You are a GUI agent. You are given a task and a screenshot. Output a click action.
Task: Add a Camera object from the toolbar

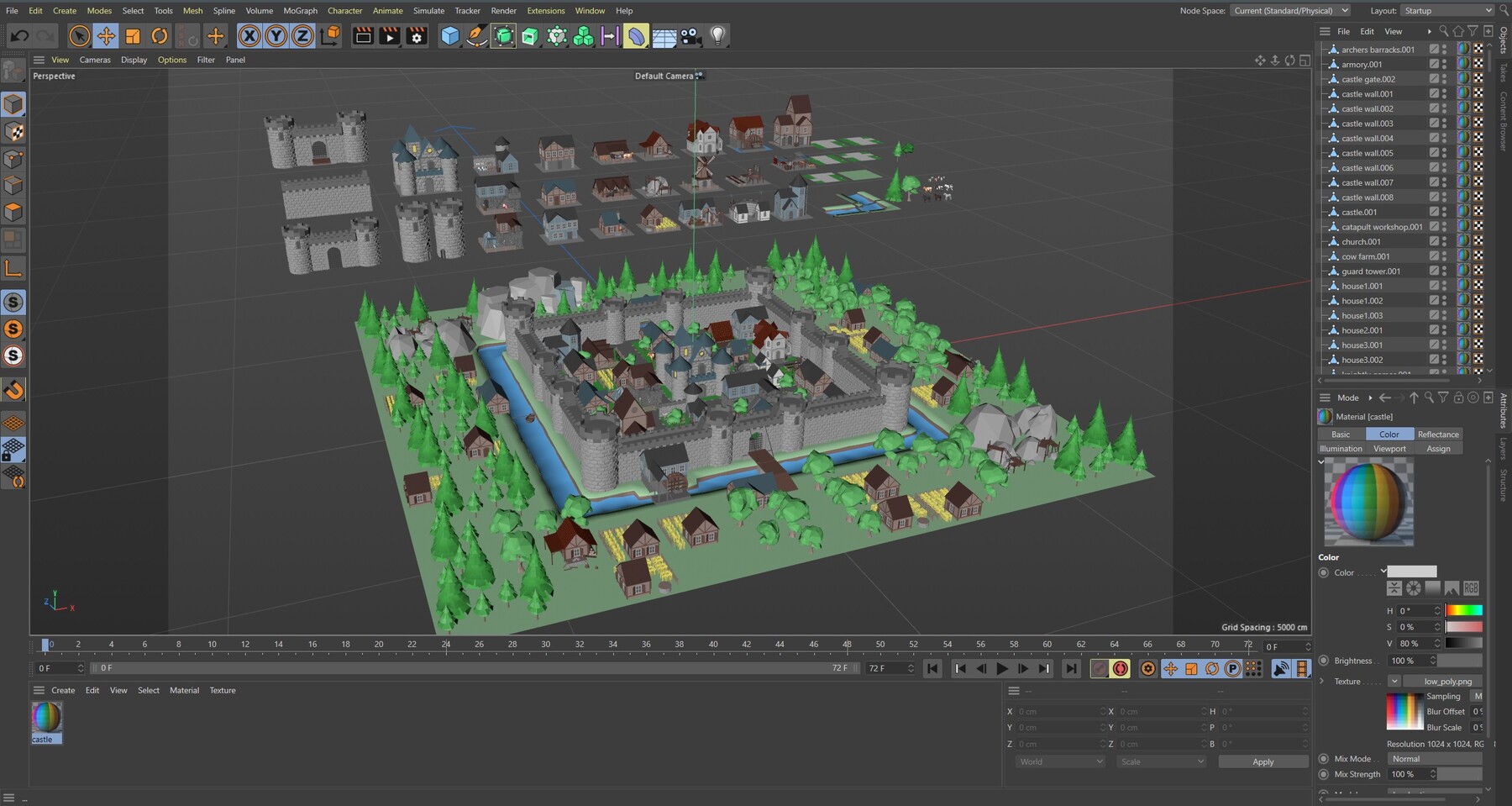[x=690, y=36]
